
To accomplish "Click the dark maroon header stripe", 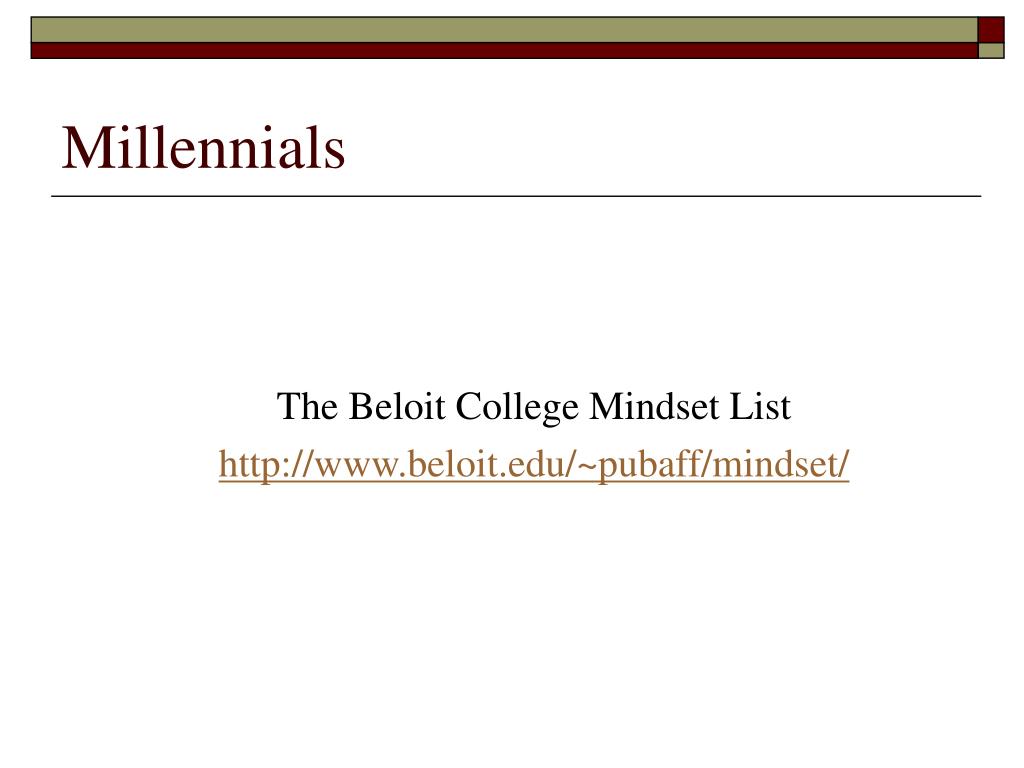I will coord(504,51).
